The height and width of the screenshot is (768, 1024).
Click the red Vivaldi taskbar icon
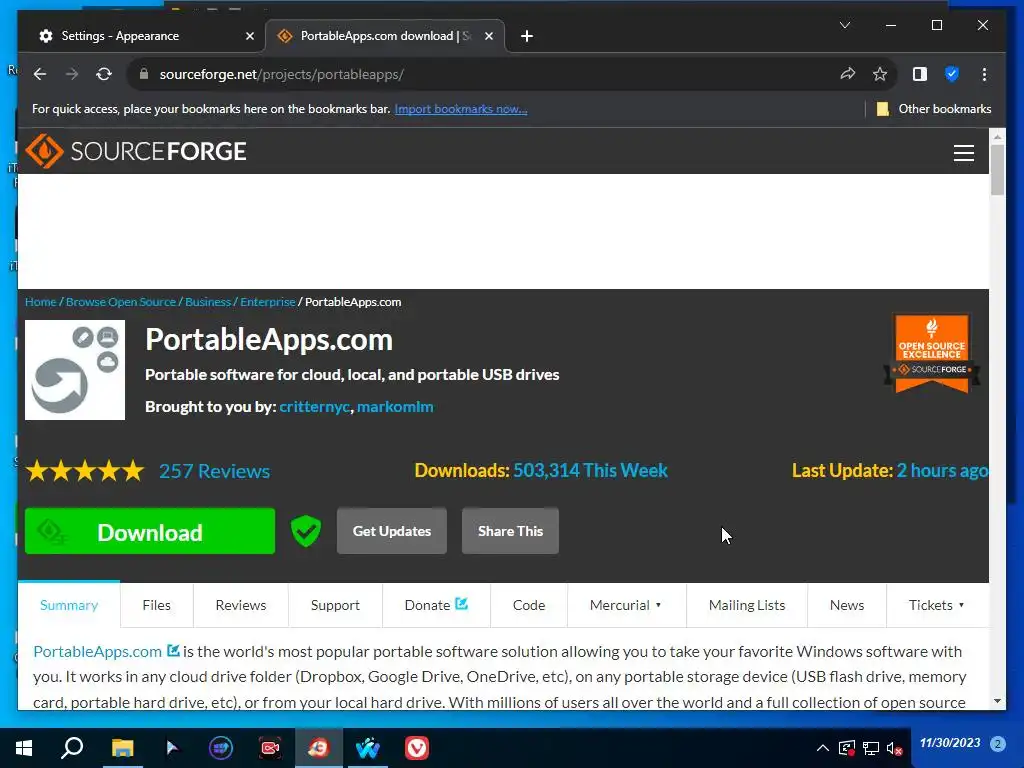click(x=417, y=748)
